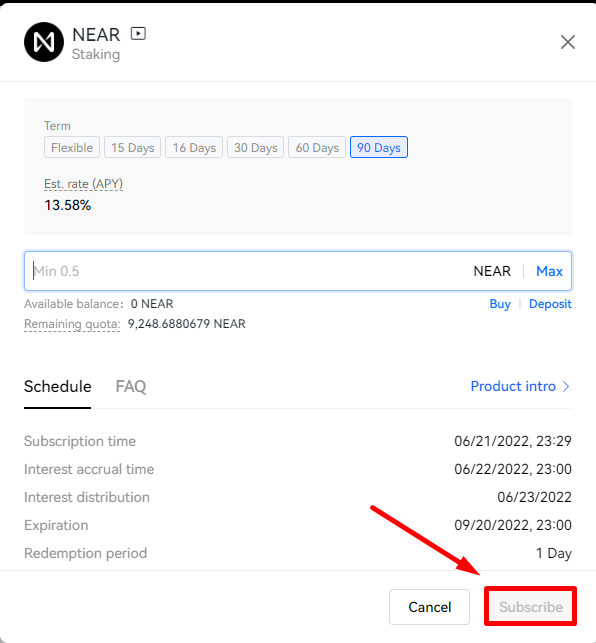
Task: Click the Cancel button
Action: click(x=429, y=607)
